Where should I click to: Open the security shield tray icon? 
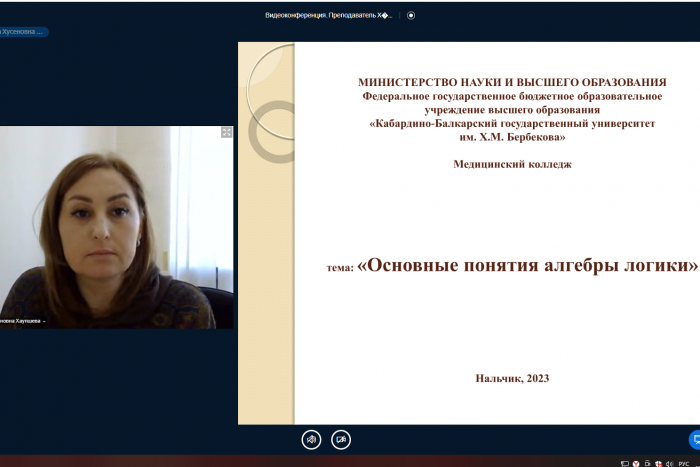click(658, 464)
